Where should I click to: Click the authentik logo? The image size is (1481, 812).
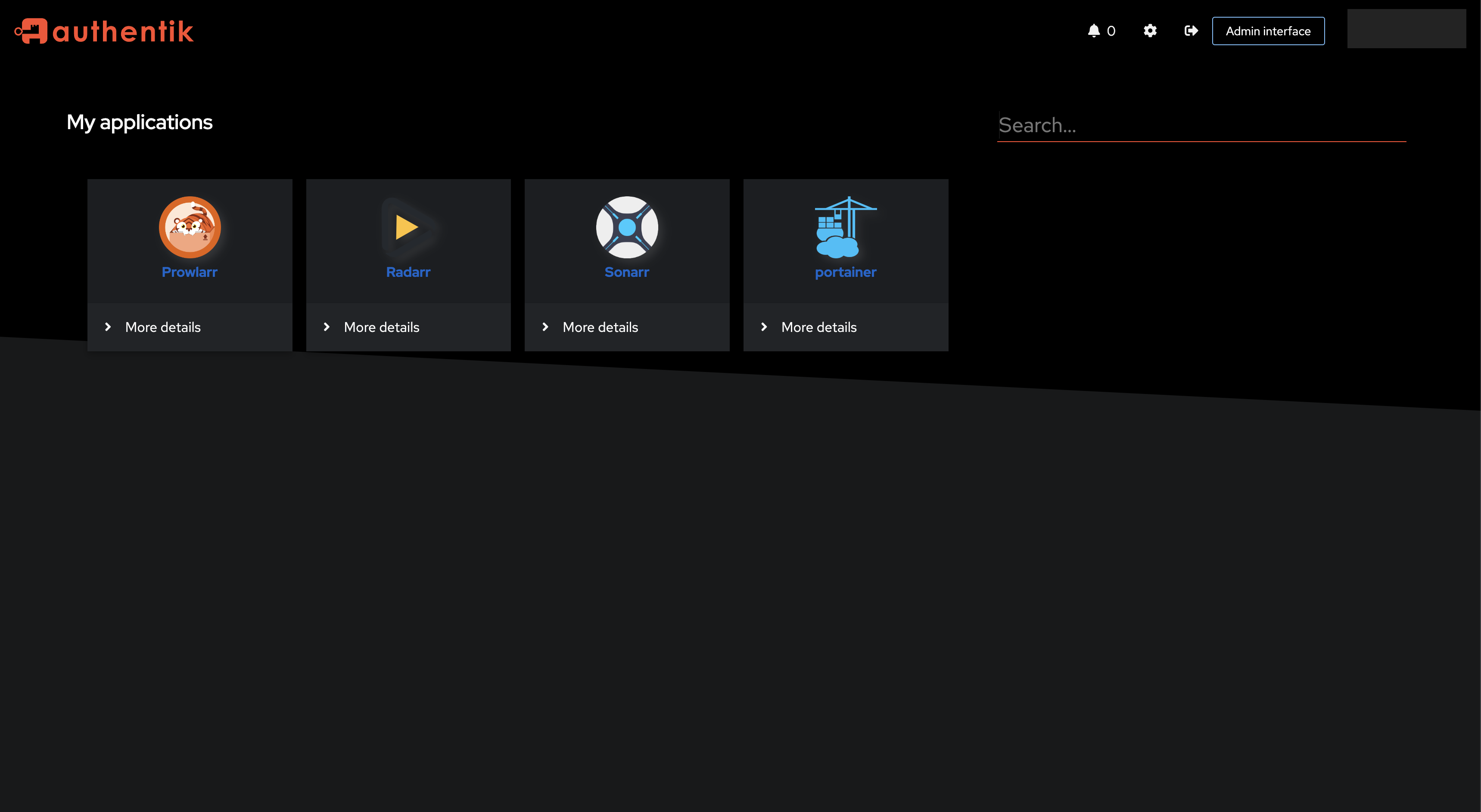pyautogui.click(x=104, y=31)
